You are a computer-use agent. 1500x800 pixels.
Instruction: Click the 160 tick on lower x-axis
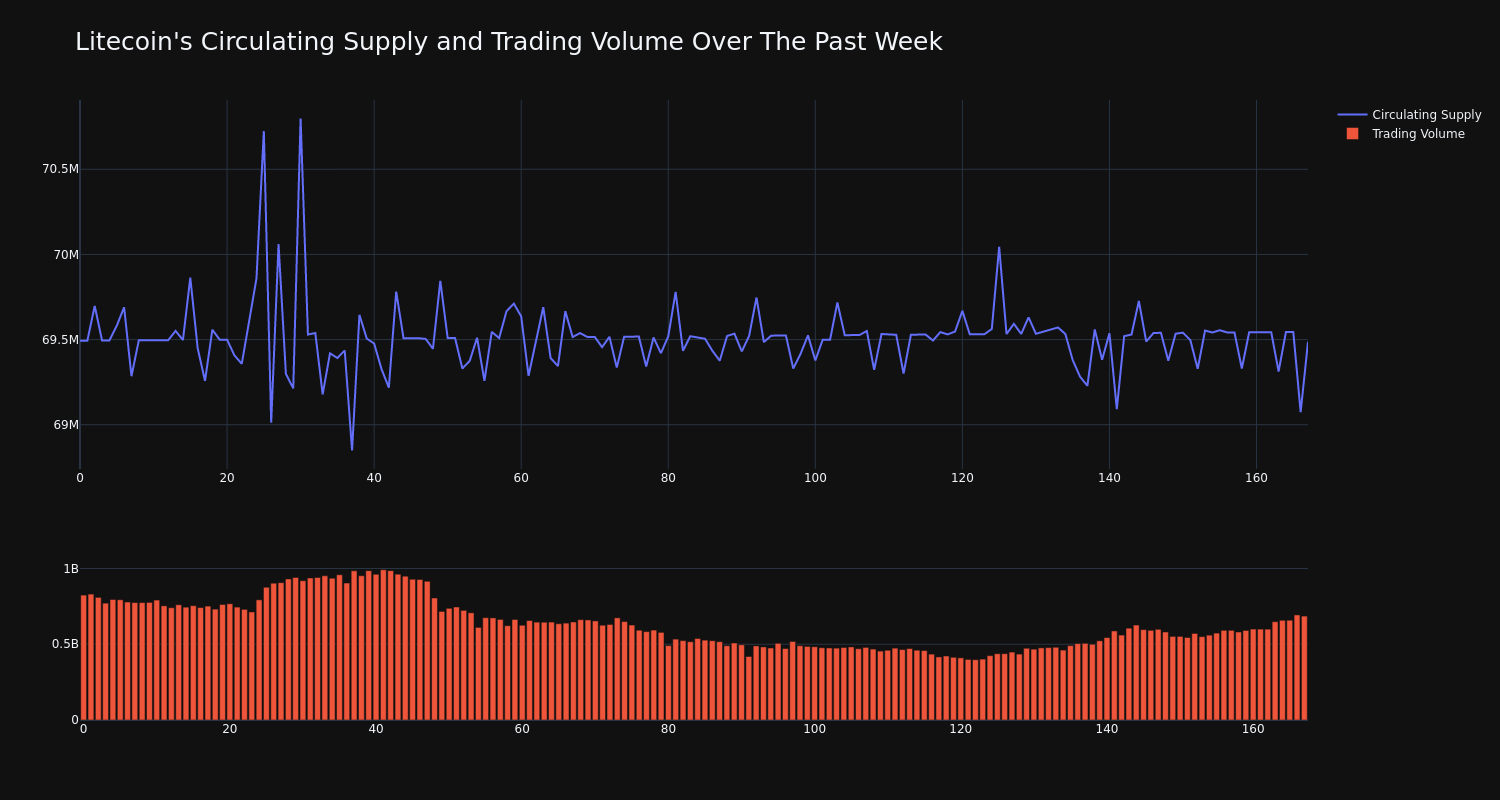1253,729
